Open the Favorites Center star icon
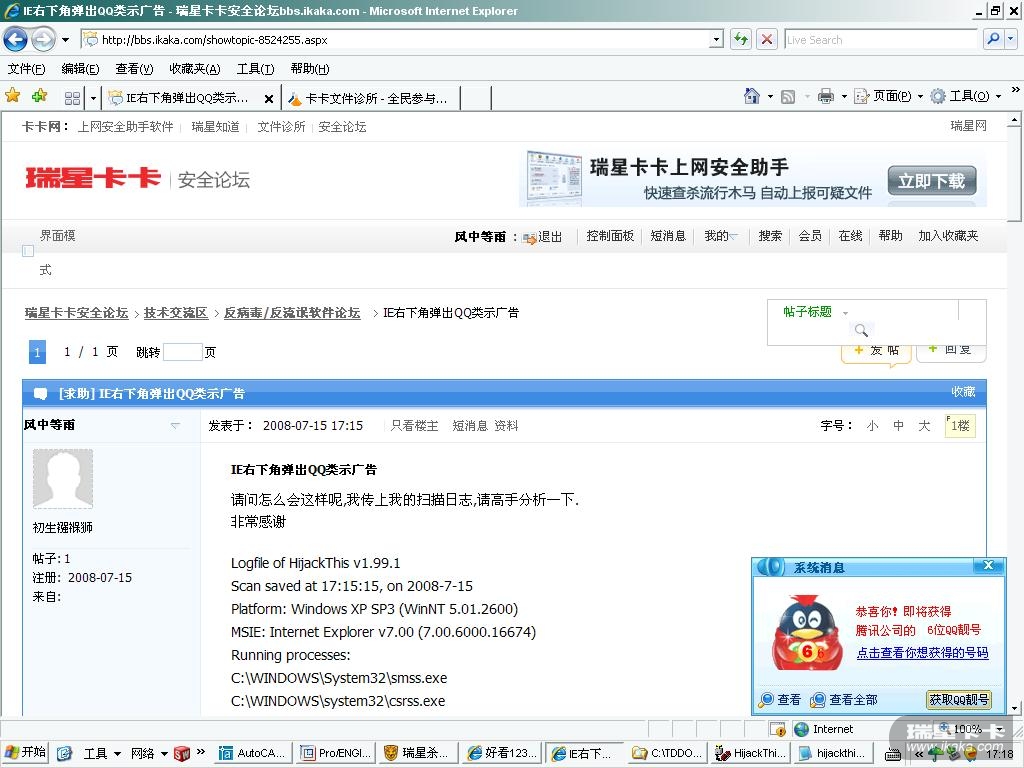Screen dimensions: 1024x768 (12, 96)
